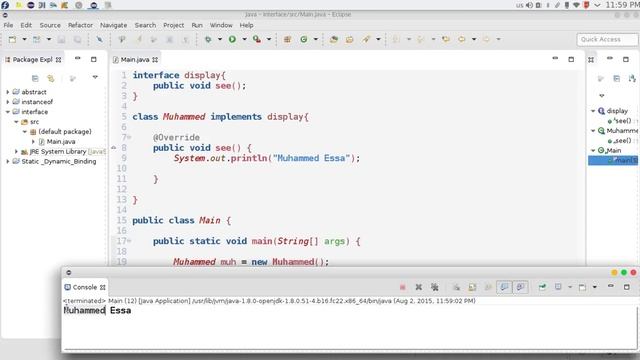The image size is (640, 360).
Task: Open the New file dropdown arrow
Action: click(24, 39)
